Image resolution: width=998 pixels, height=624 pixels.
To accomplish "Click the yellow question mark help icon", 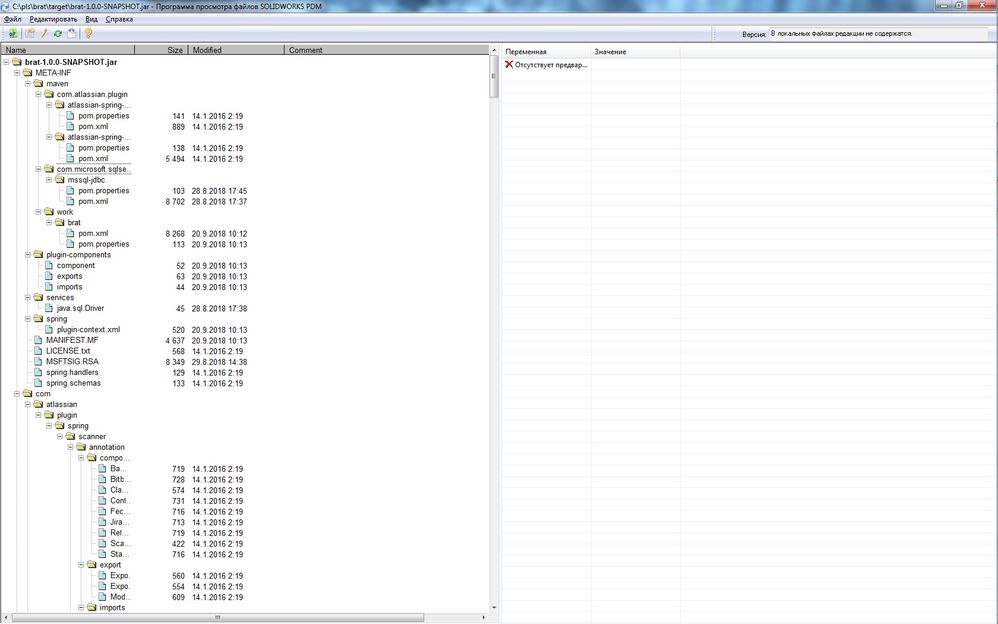I will 88,34.
